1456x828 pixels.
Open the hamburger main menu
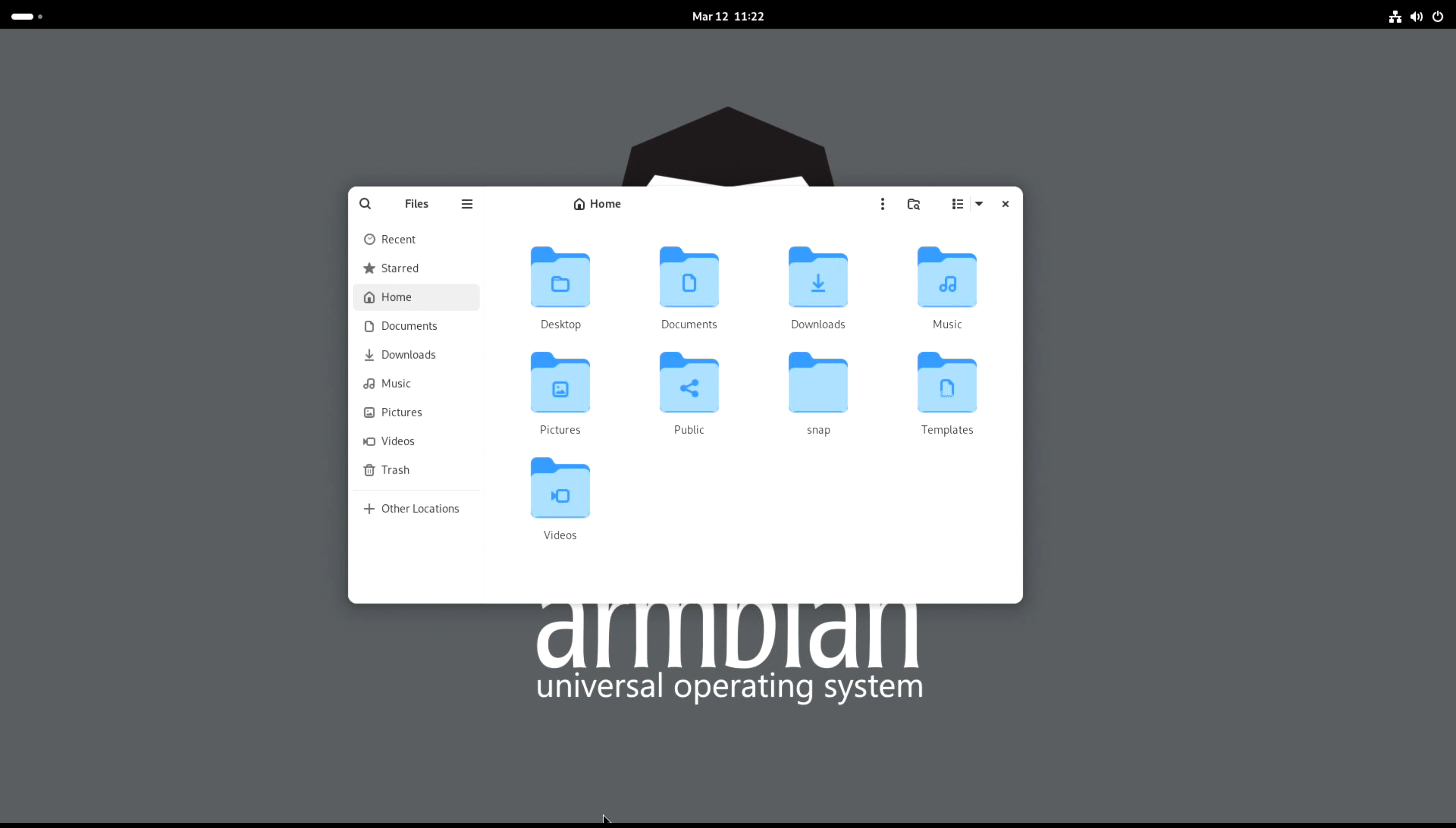point(466,204)
